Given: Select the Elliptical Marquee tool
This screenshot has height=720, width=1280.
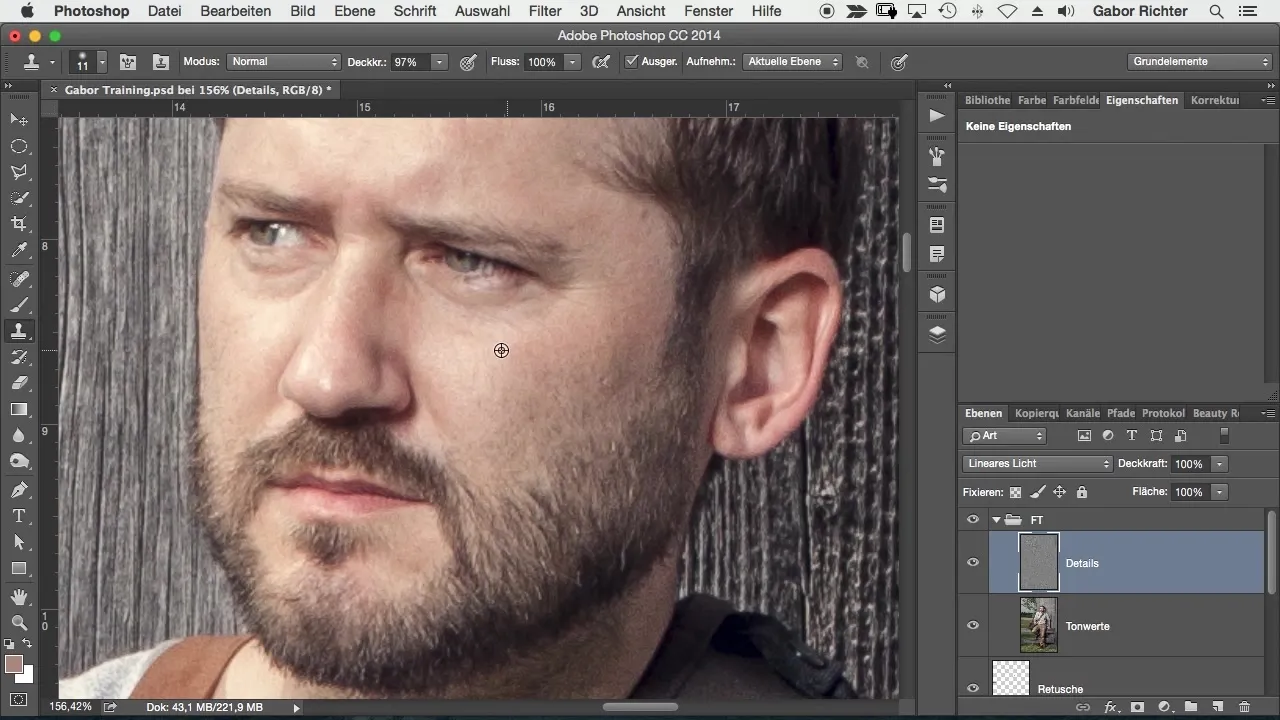Looking at the screenshot, I should pos(19,146).
